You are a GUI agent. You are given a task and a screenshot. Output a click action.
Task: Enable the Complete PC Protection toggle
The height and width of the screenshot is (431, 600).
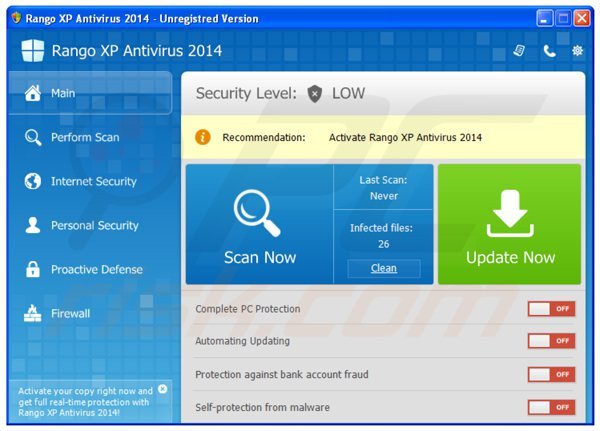coord(551,309)
